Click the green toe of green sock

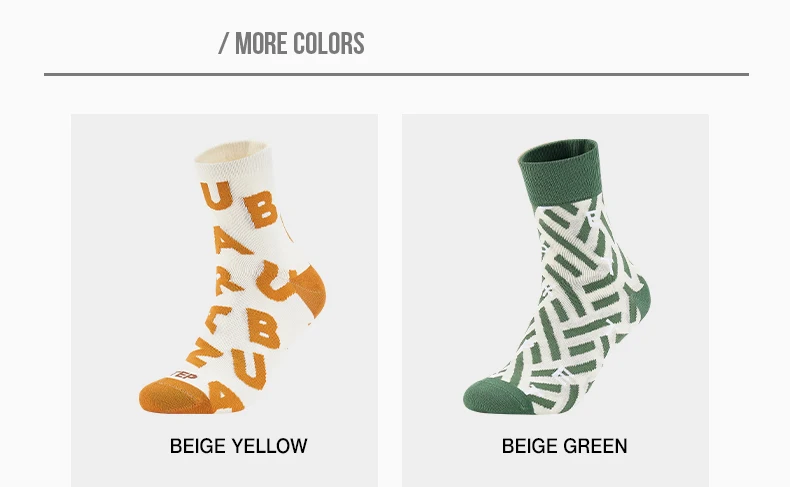pyautogui.click(x=488, y=398)
